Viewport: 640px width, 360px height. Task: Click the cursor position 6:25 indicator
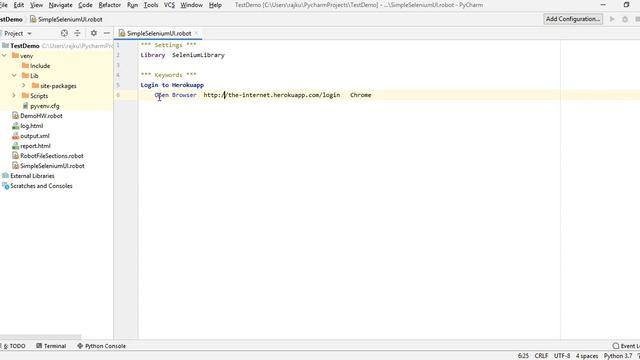point(523,356)
